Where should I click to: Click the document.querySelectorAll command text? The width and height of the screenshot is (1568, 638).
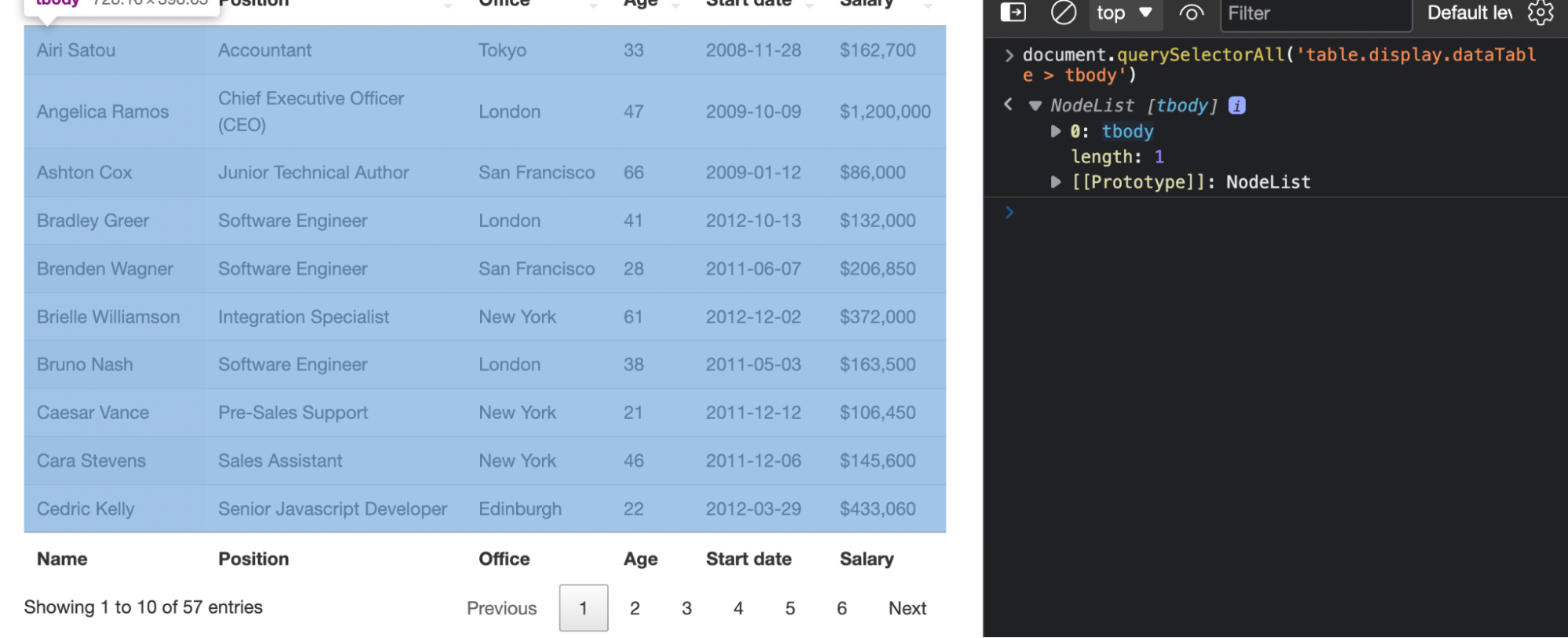[x=1279, y=65]
